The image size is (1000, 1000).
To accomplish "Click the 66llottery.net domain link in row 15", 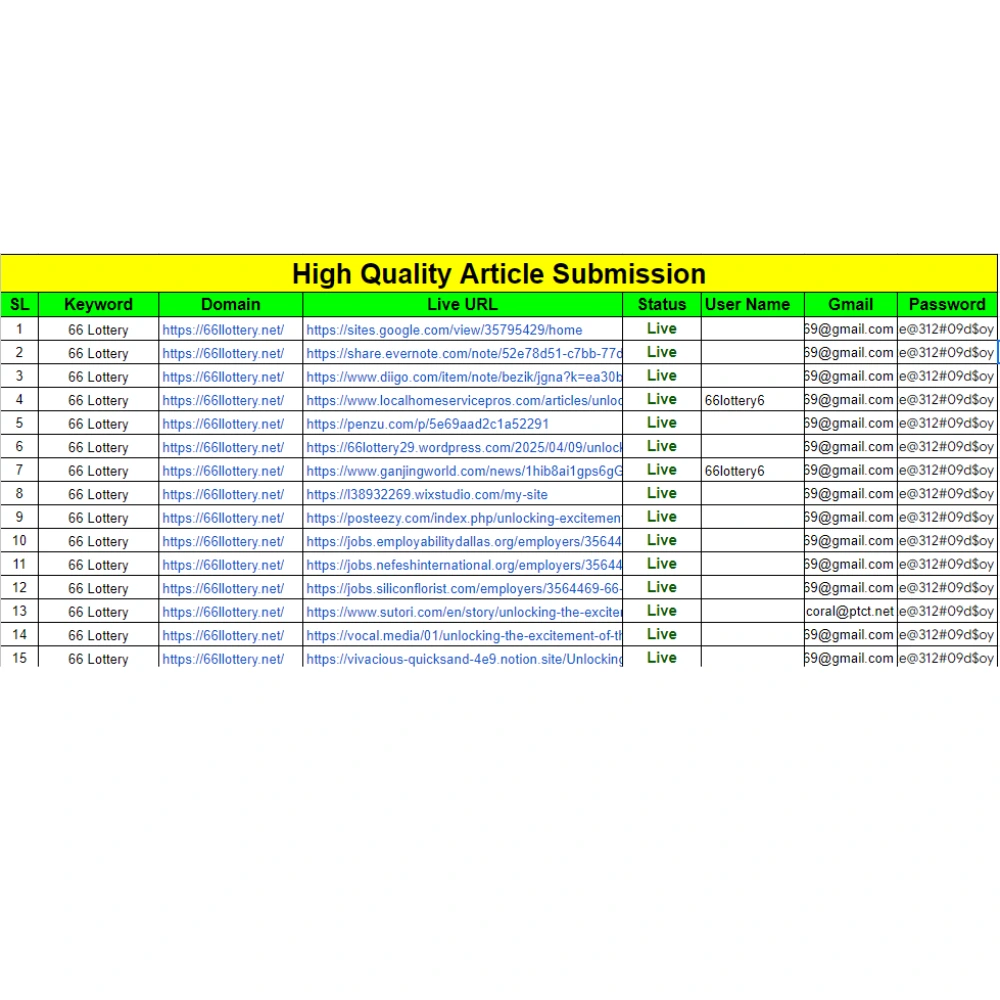I will (x=223, y=659).
